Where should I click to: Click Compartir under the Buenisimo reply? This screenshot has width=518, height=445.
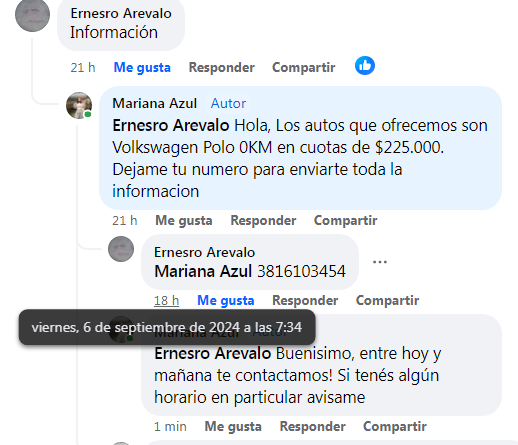[x=395, y=427]
